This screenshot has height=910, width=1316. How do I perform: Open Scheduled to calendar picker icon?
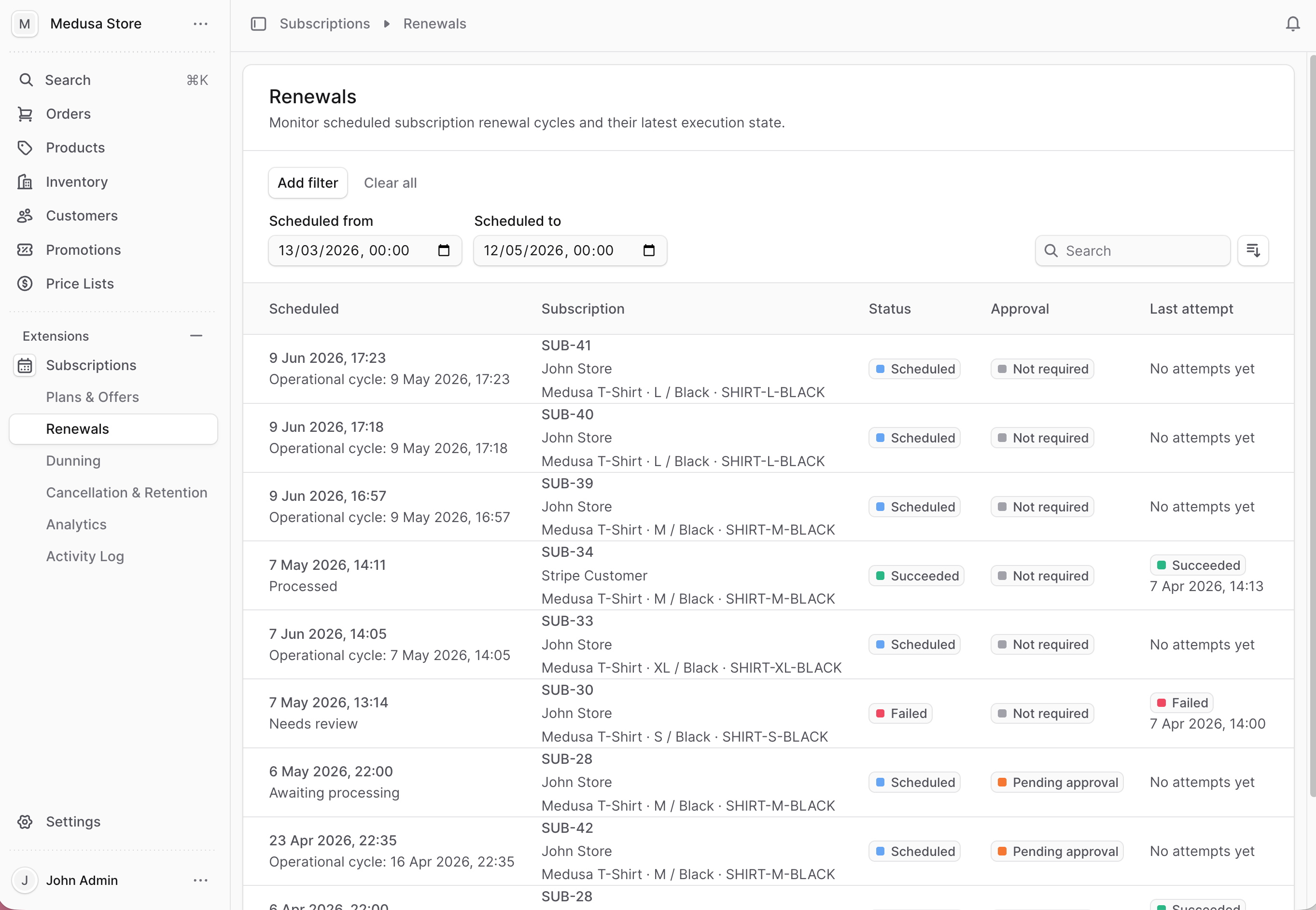649,251
